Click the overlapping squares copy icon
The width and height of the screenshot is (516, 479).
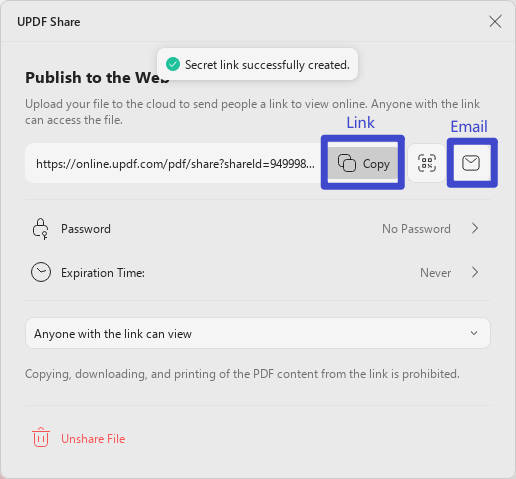(x=347, y=163)
